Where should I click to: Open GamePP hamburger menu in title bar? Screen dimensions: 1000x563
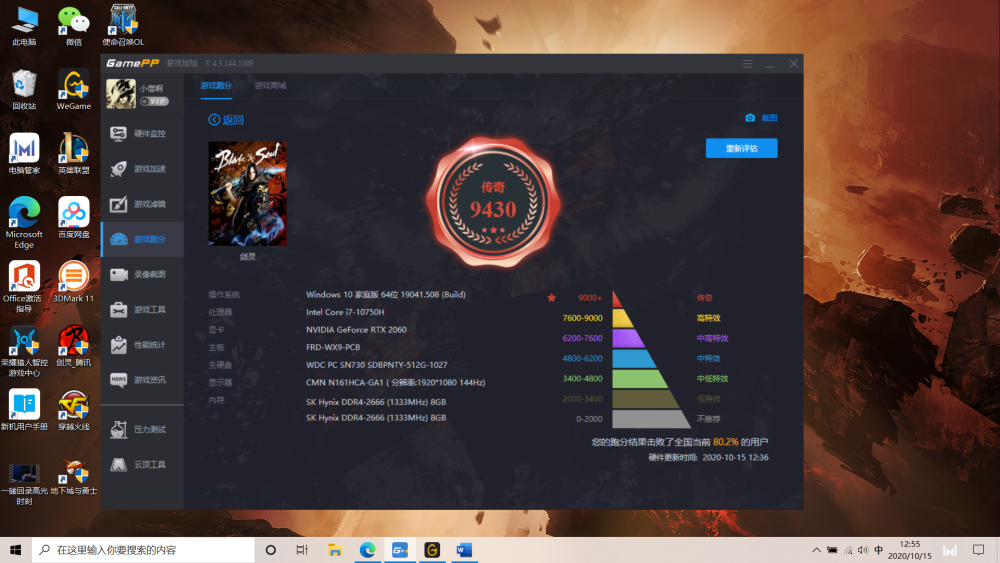pyautogui.click(x=747, y=64)
